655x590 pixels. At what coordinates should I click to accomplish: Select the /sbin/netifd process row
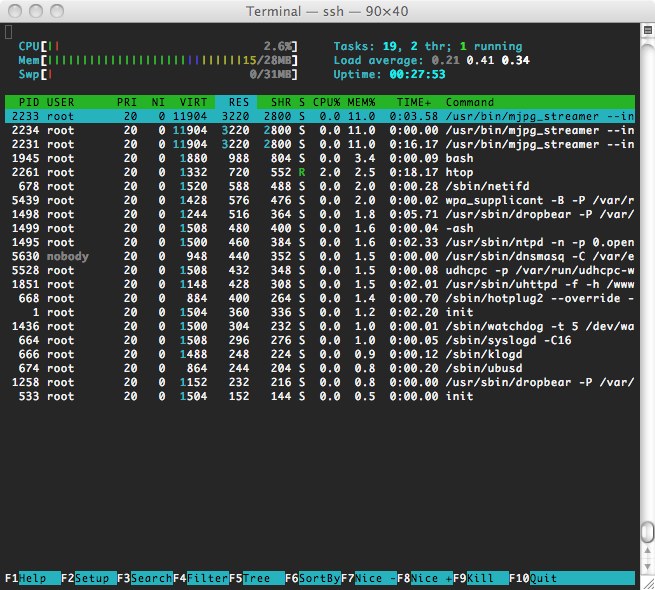(x=320, y=186)
